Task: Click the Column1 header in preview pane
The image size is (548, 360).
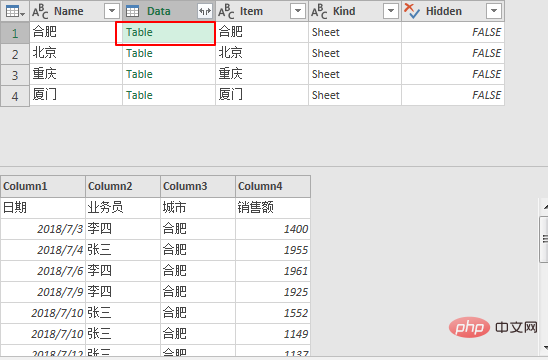Action: tap(43, 186)
